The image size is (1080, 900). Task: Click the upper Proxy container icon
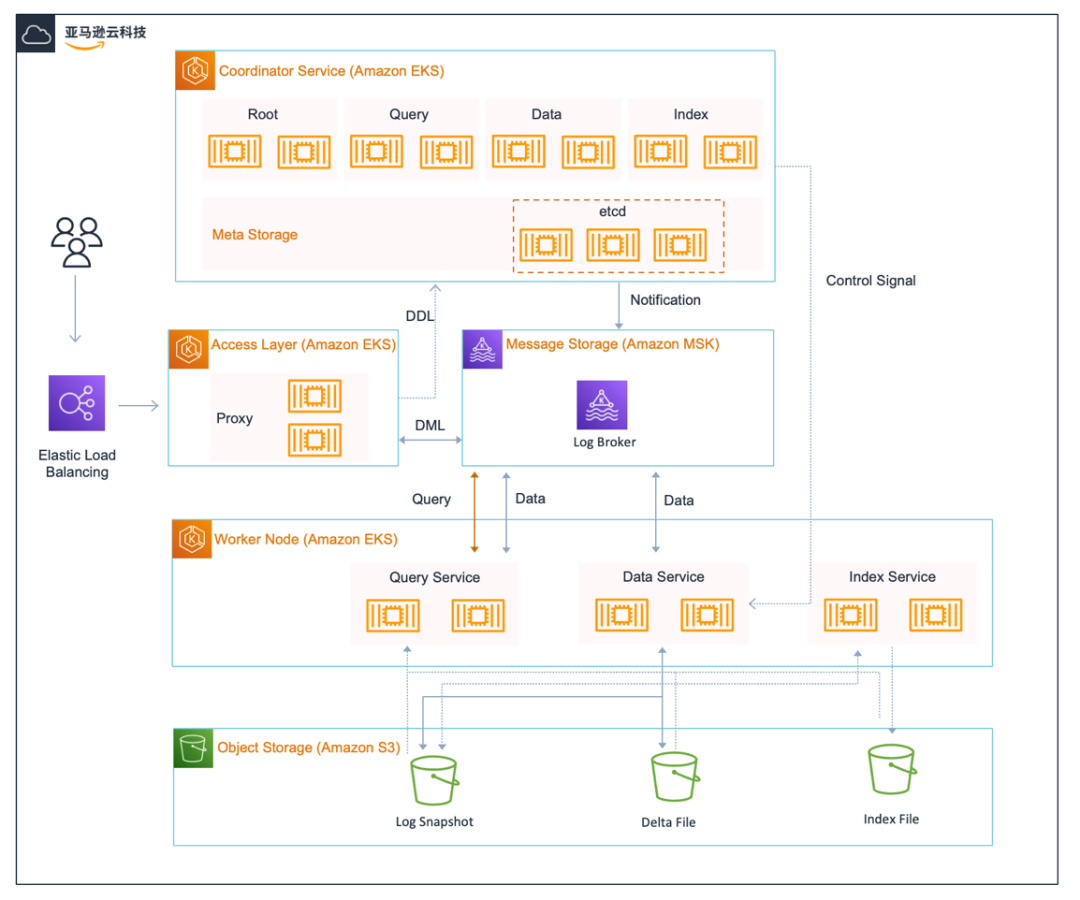click(x=315, y=396)
